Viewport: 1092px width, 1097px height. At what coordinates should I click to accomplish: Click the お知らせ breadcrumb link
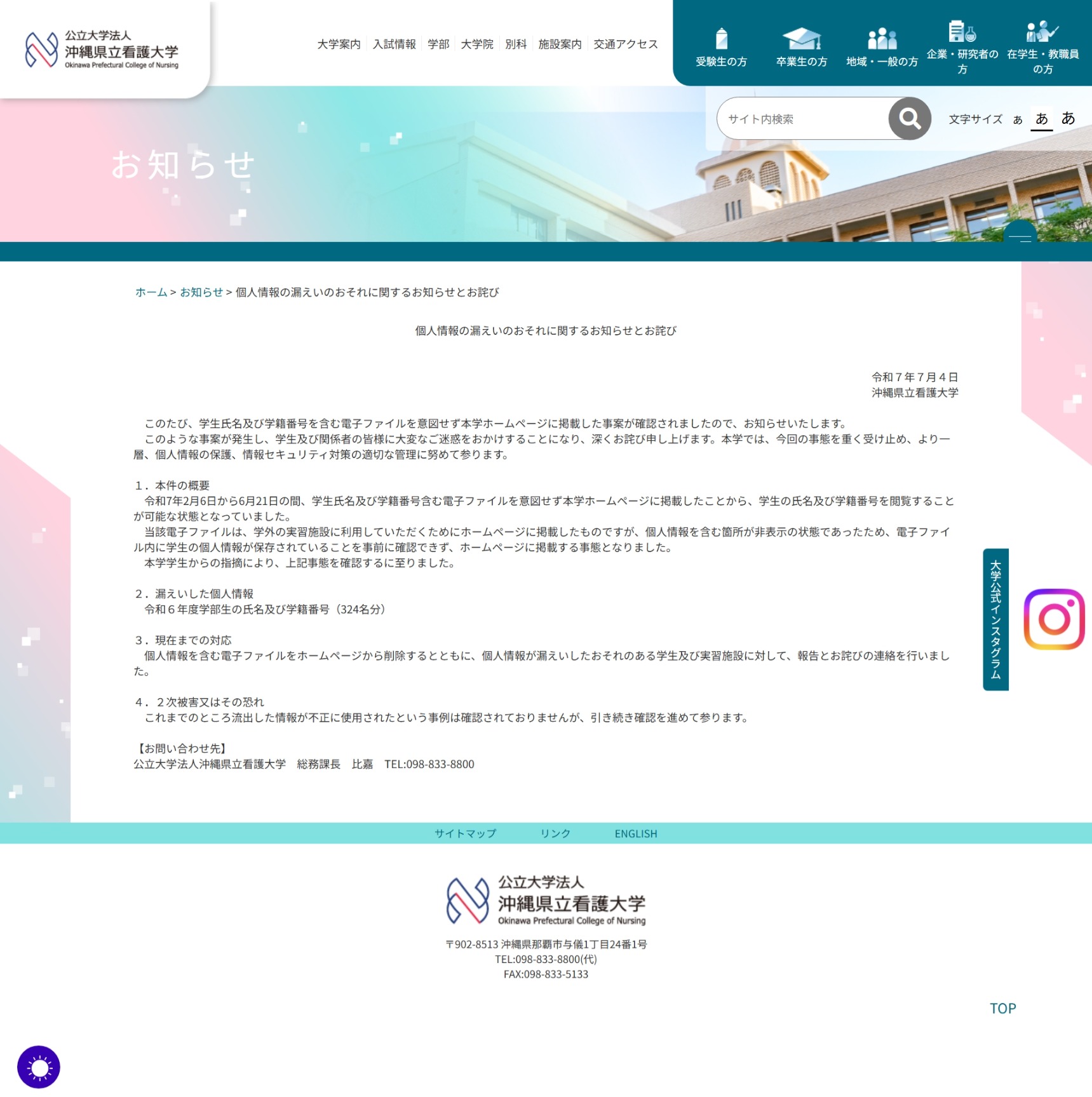coord(201,292)
